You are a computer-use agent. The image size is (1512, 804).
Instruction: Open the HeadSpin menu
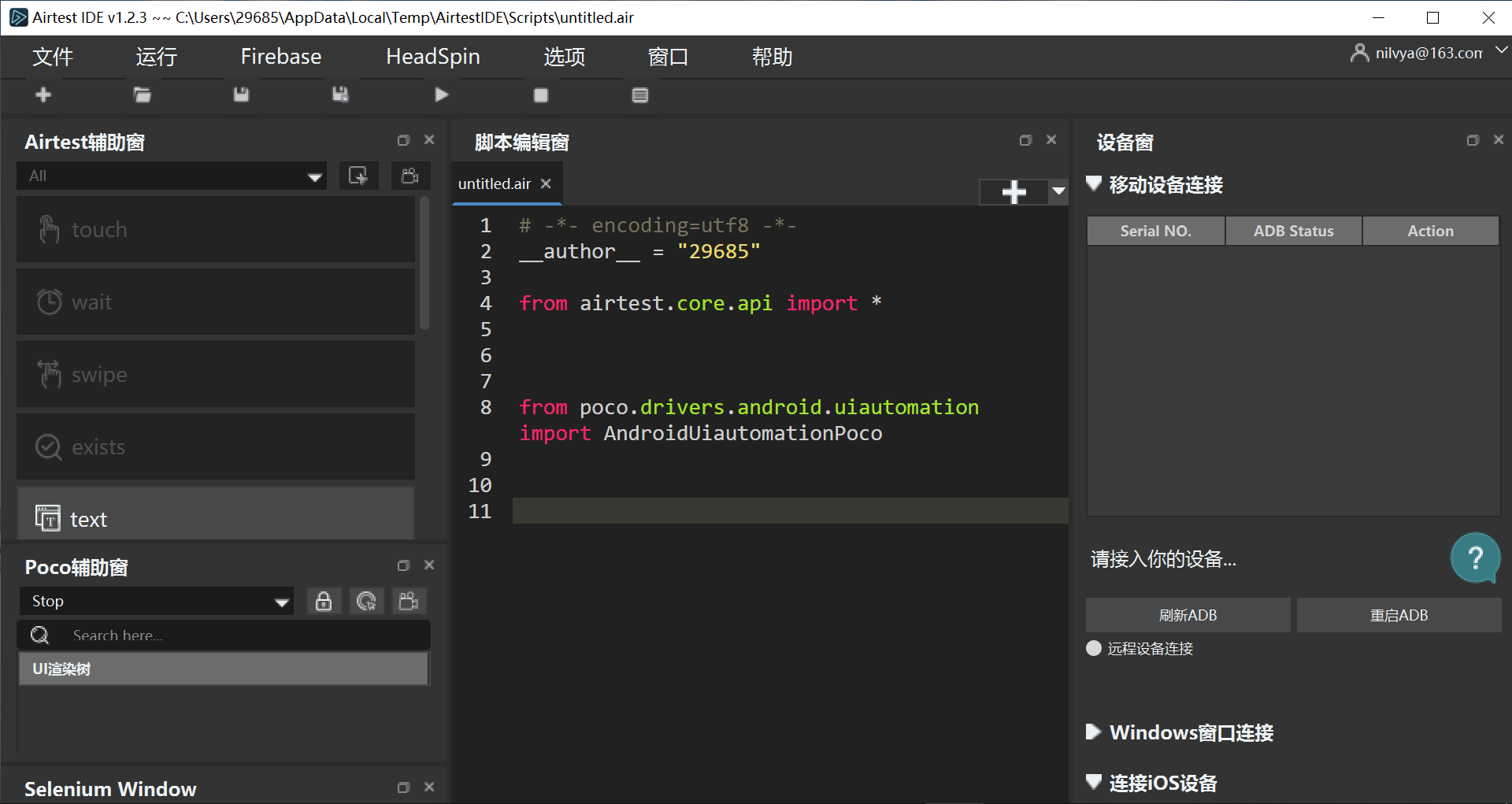pos(433,57)
